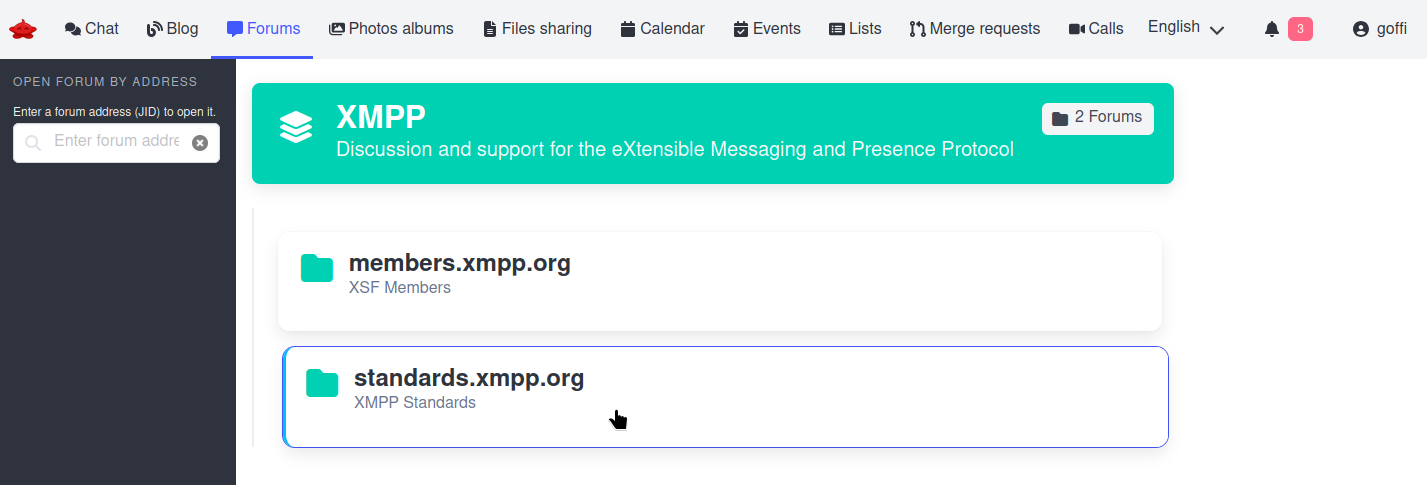Open the Calls page
The image size is (1427, 485).
1096,29
